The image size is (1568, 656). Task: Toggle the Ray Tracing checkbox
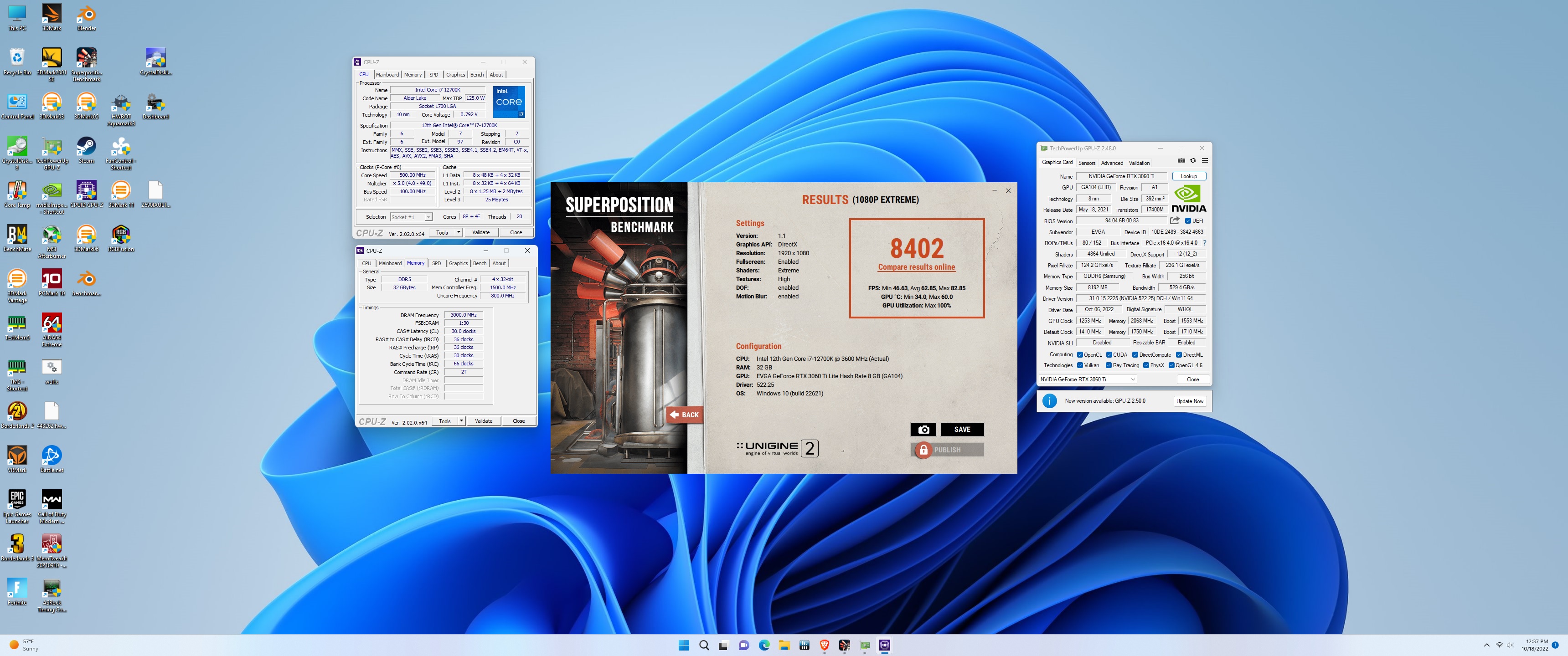tap(1109, 365)
